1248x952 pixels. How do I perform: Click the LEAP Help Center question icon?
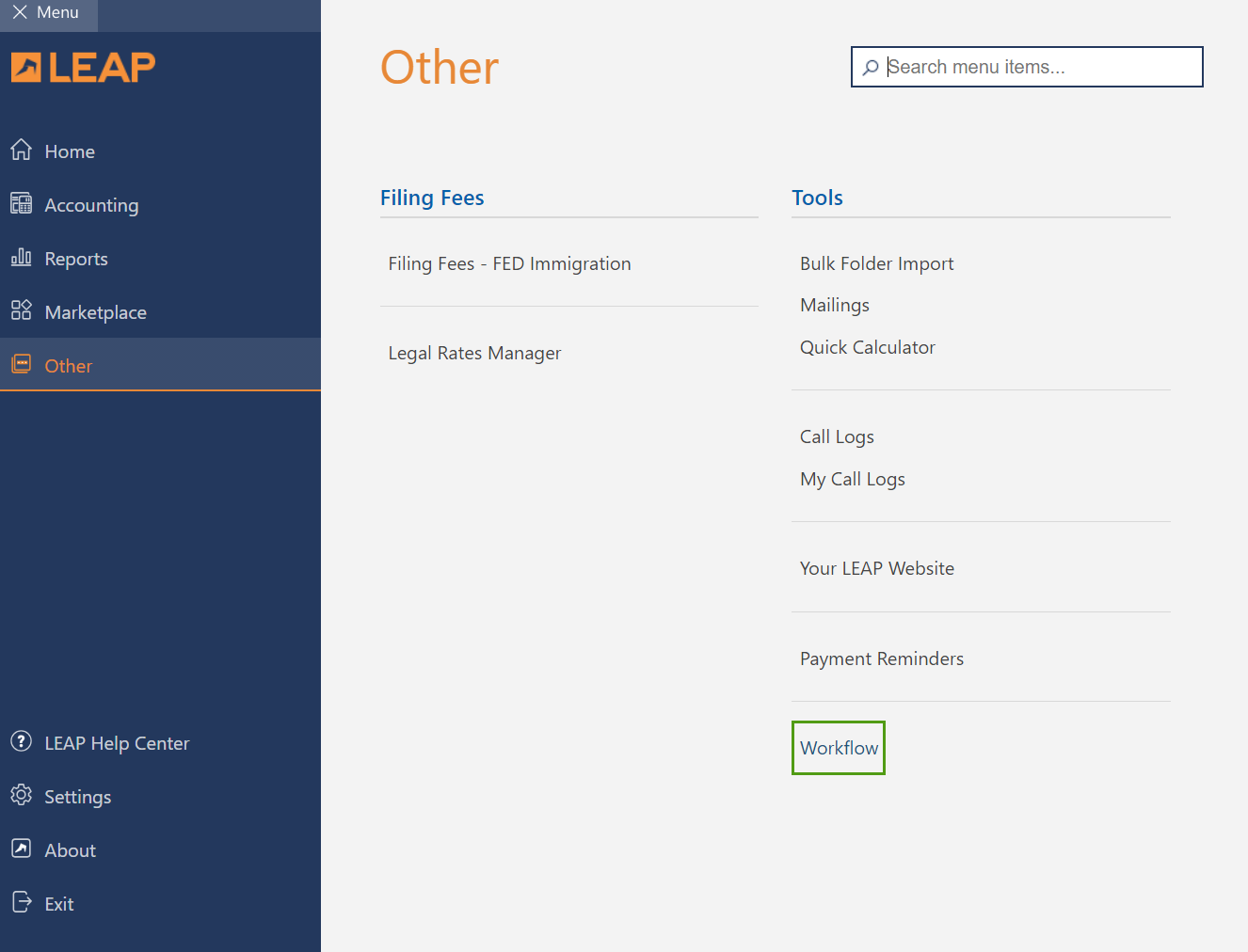(21, 741)
